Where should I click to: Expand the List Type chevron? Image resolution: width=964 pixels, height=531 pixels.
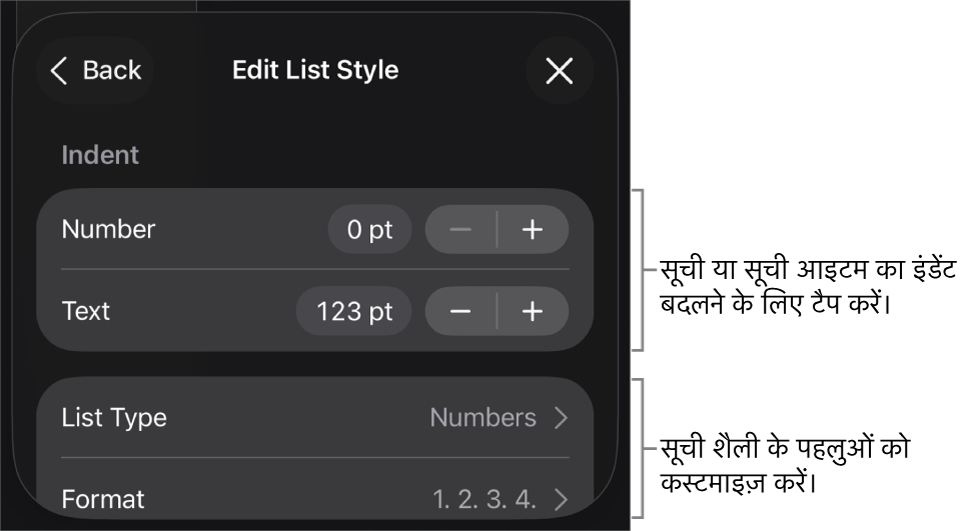(x=561, y=417)
